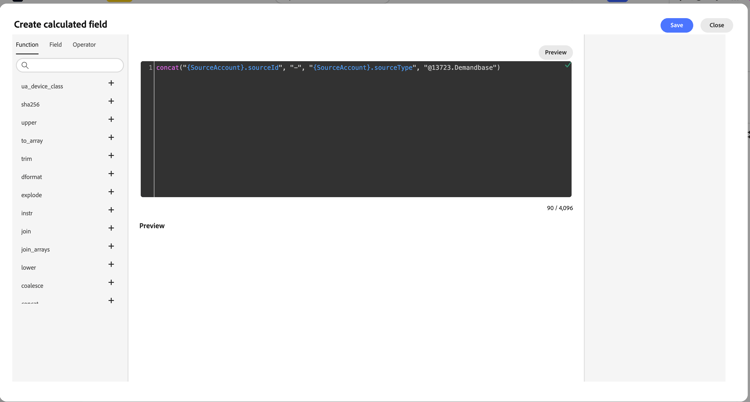This screenshot has height=402, width=750.
Task: Focus the function search field
Action: [x=70, y=66]
